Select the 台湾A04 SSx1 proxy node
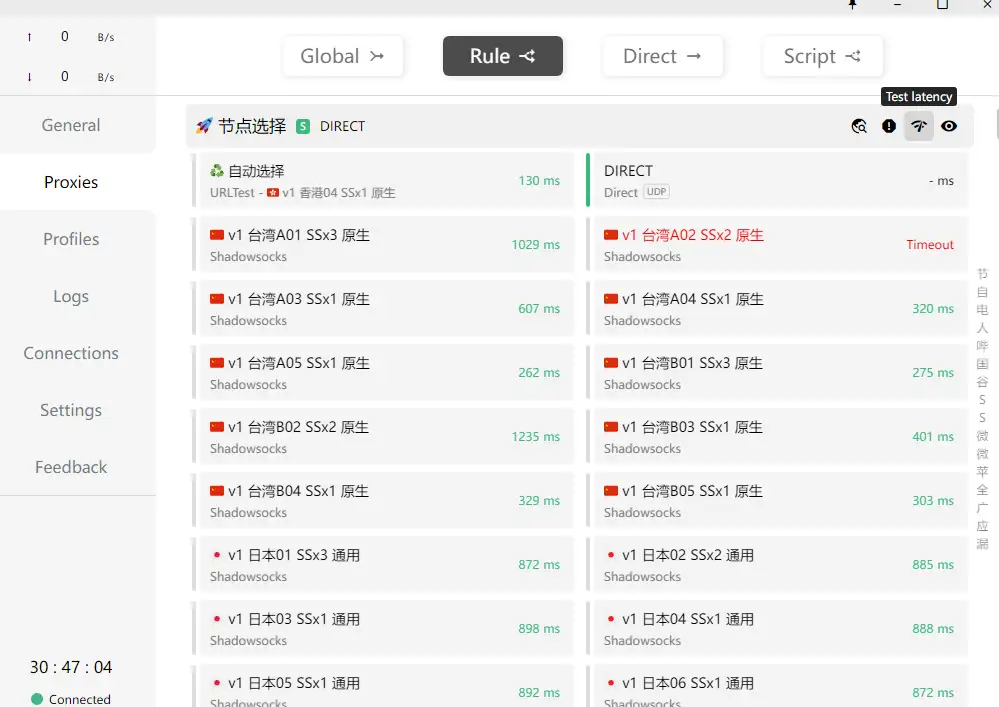The width and height of the screenshot is (999, 707). click(693, 299)
